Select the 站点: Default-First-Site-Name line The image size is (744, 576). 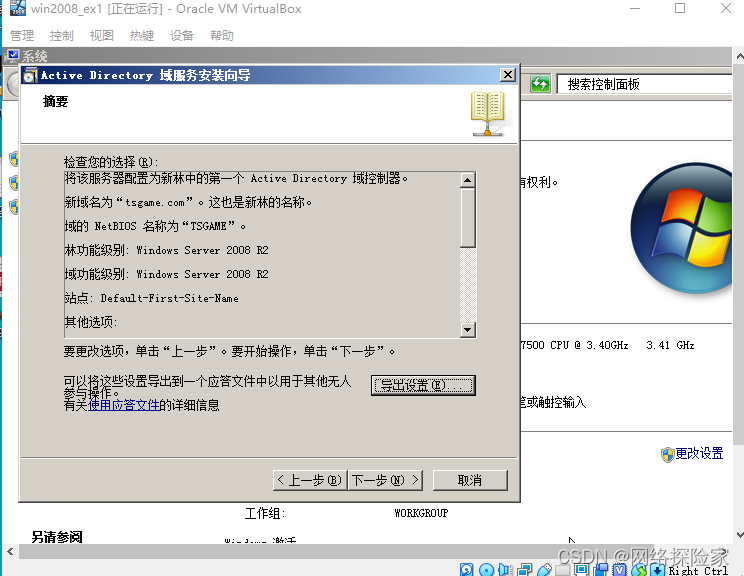pyautogui.click(x=151, y=298)
